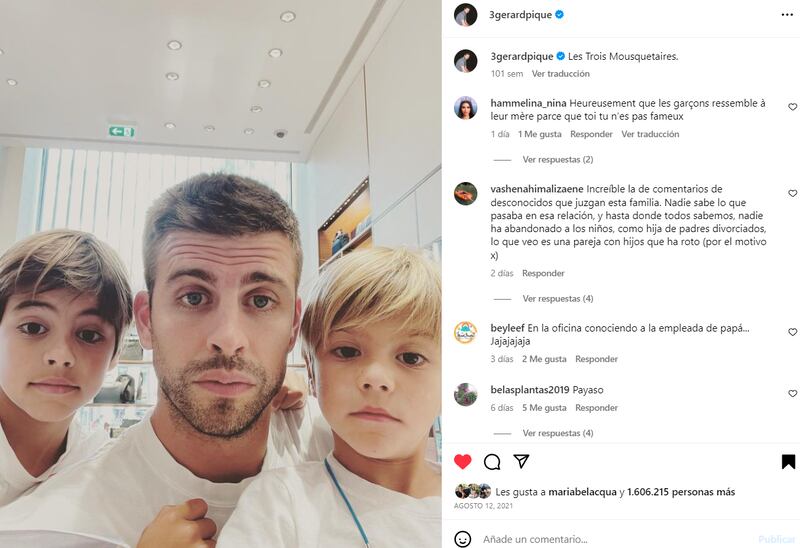The height and width of the screenshot is (548, 800).
Task: Open the emoji picker smiley icon
Action: [x=462, y=539]
